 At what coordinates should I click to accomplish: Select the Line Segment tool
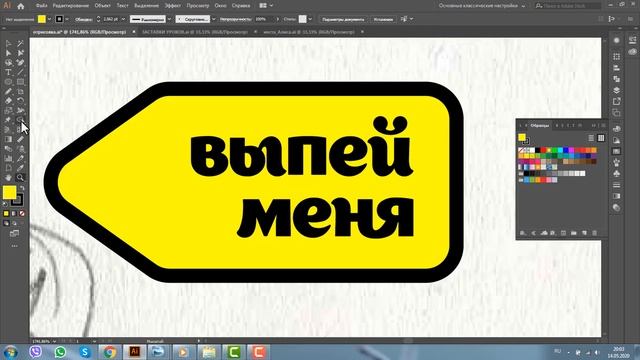coord(20,72)
